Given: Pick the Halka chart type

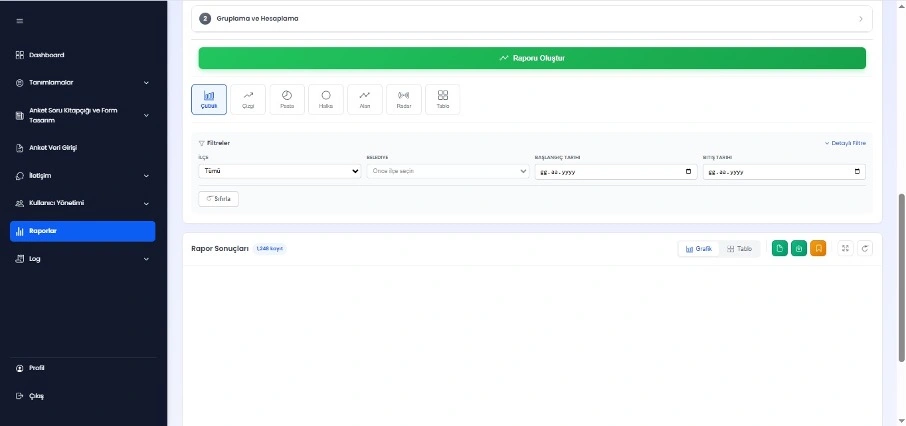Looking at the screenshot, I should pos(326,99).
